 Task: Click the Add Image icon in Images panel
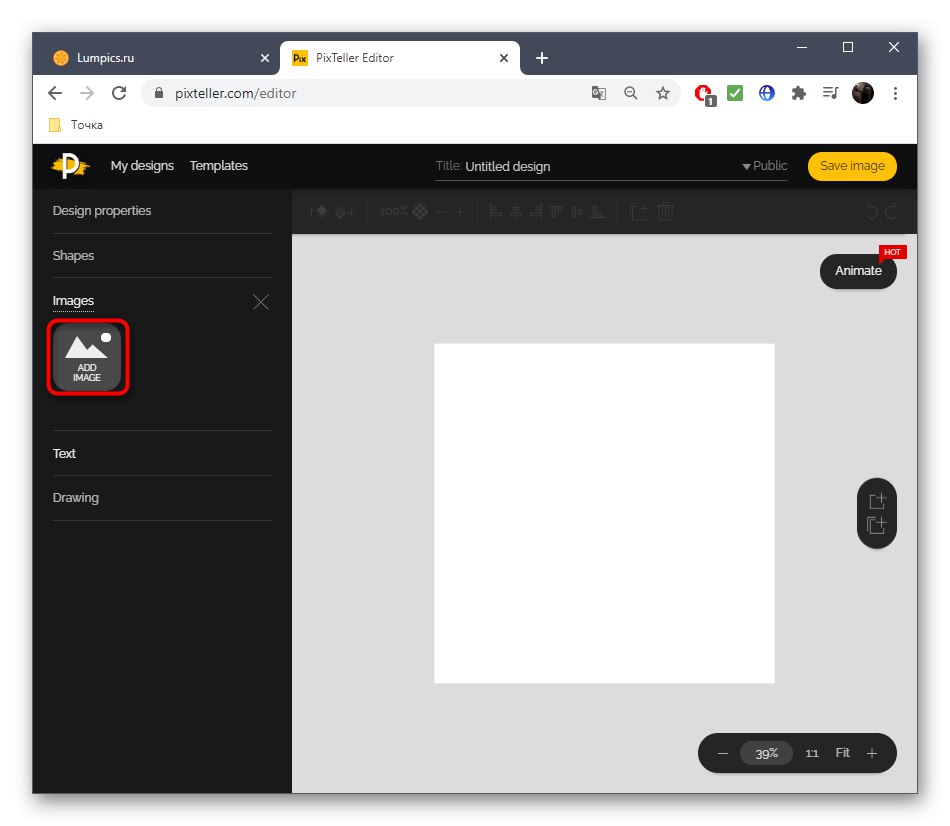(x=88, y=356)
